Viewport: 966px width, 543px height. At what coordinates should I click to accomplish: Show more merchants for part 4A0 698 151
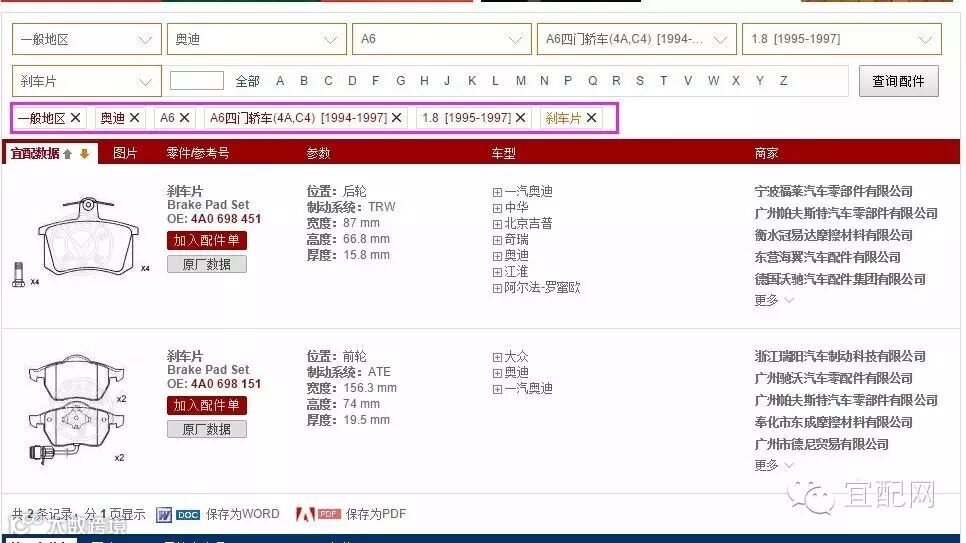pos(773,465)
